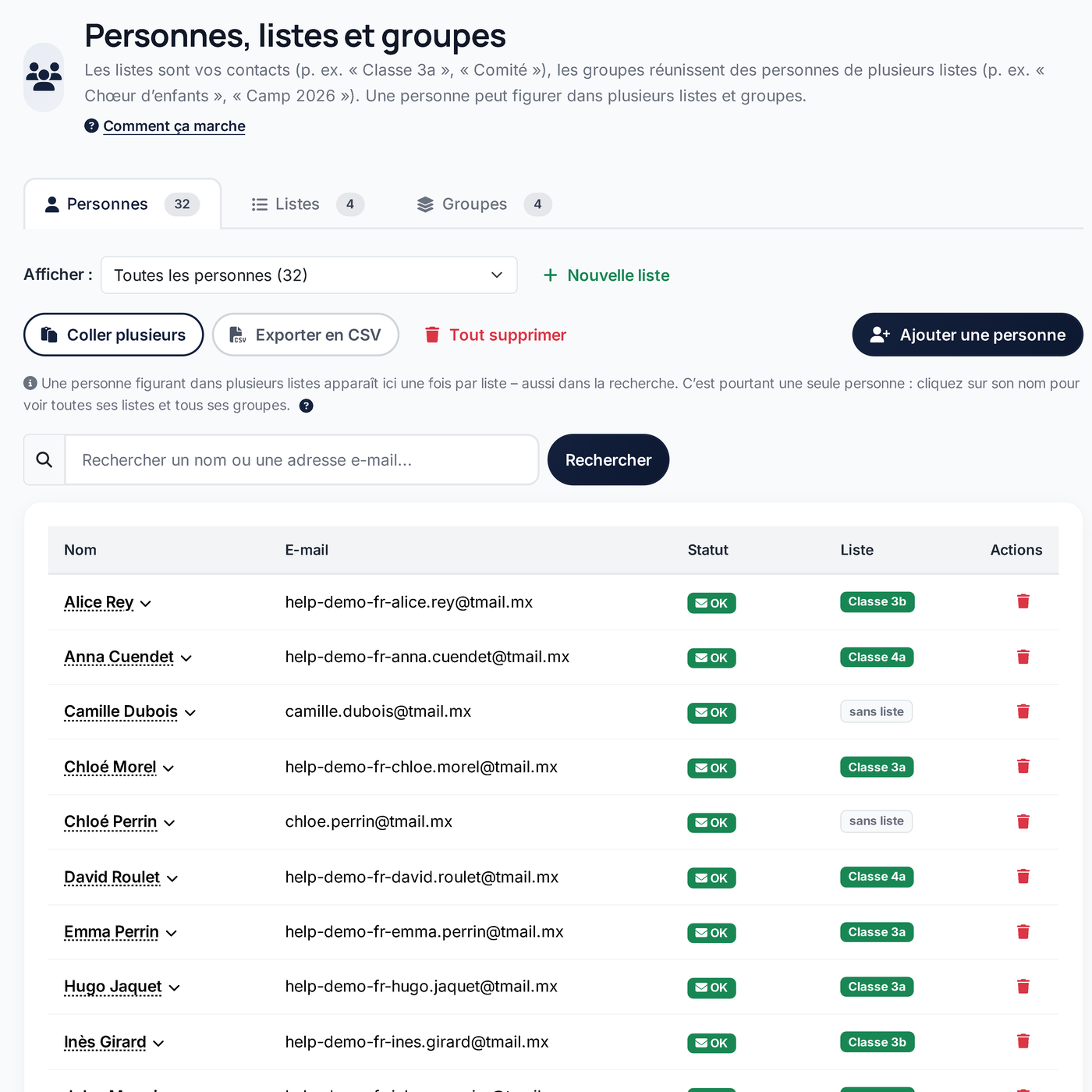The image size is (1092, 1092).
Task: Click e-mail chloe.perrin@tmail.mx
Action: tap(369, 822)
